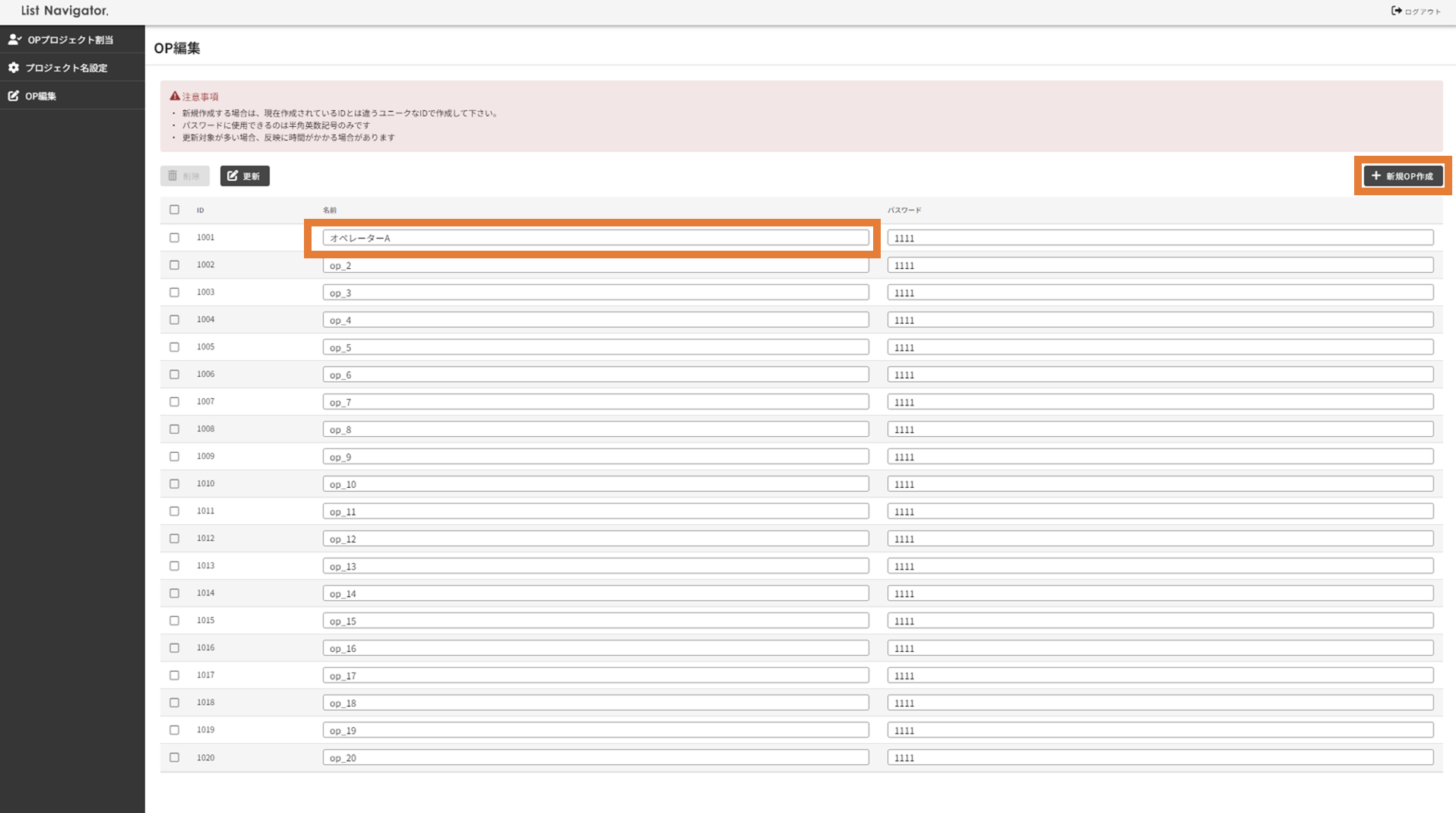Screen dimensions: 1456x813
Task: Toggle the select-all checkbox in table header
Action: (x=175, y=210)
